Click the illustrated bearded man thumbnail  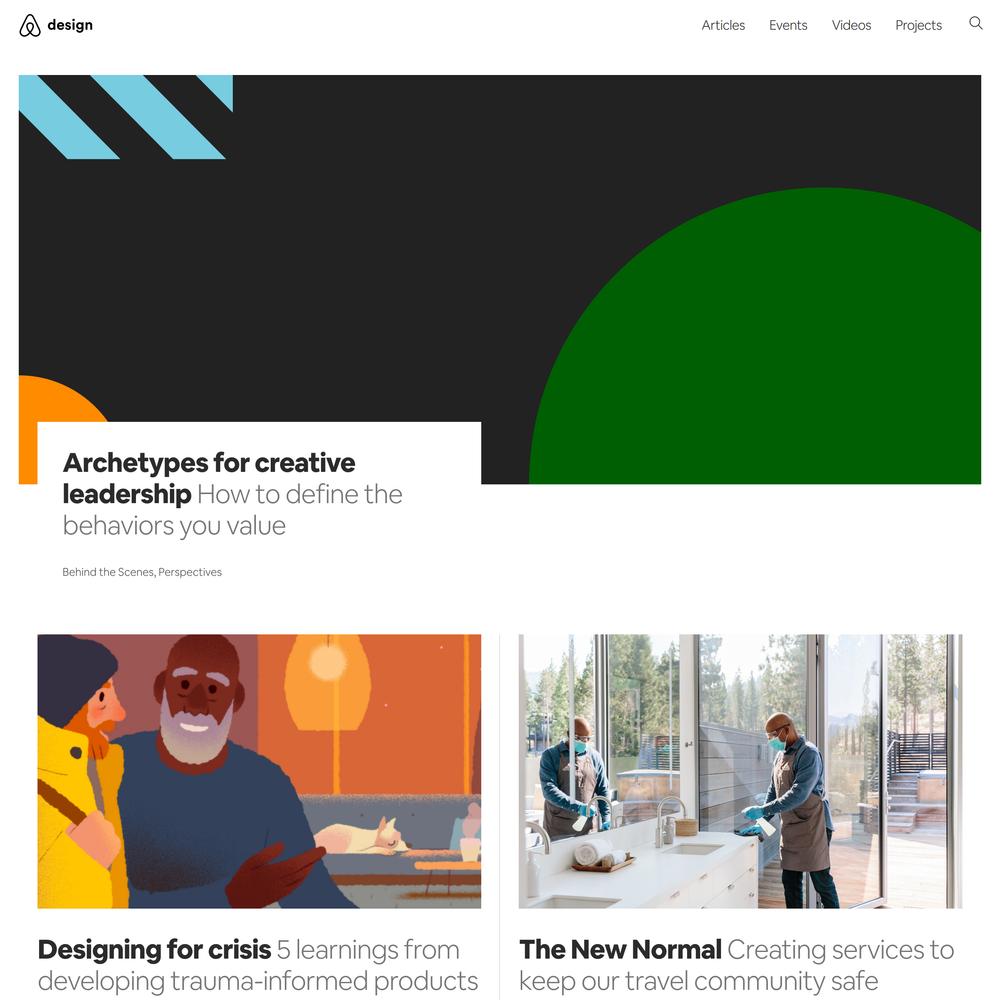coord(259,771)
